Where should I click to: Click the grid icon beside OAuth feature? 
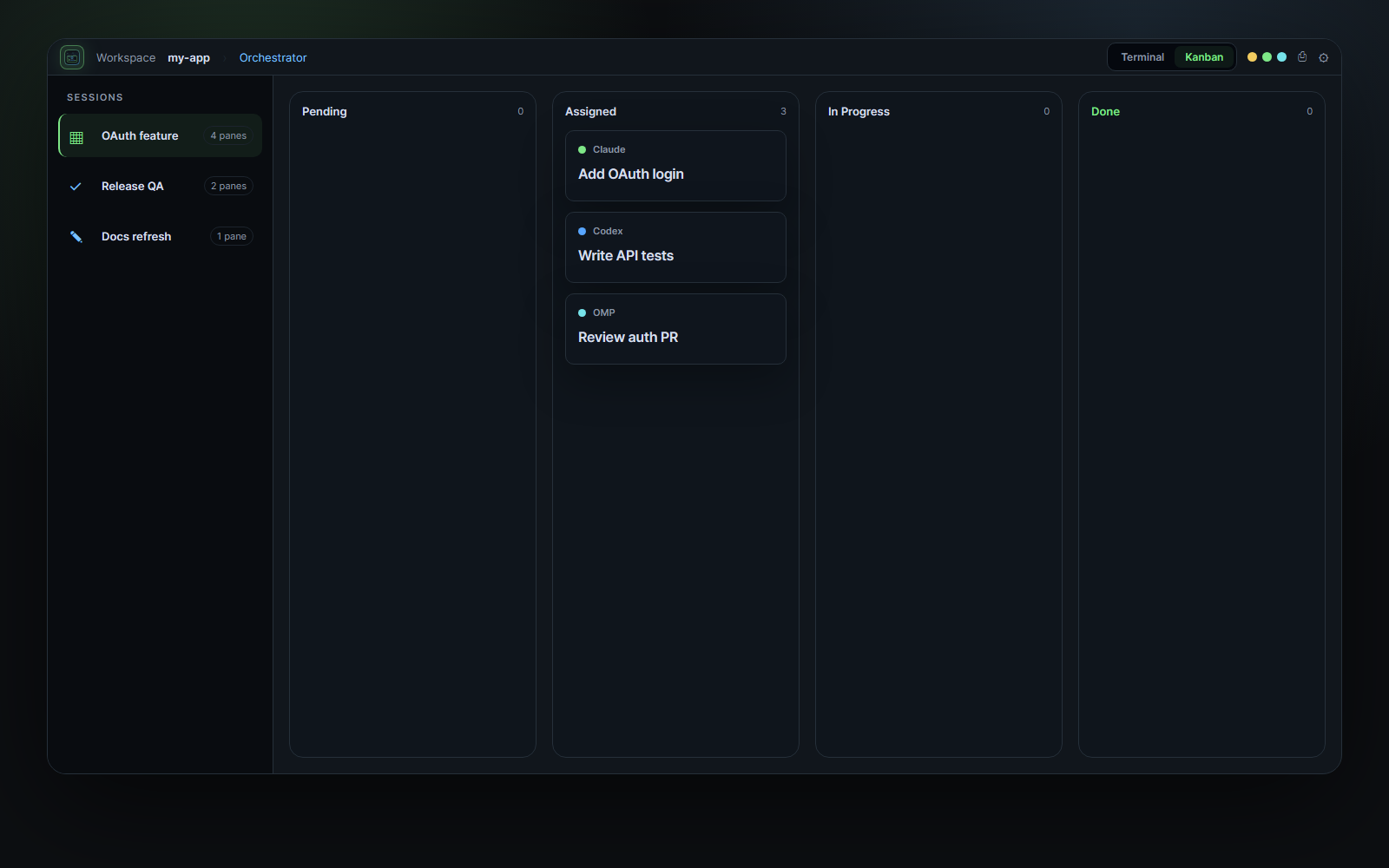76,136
